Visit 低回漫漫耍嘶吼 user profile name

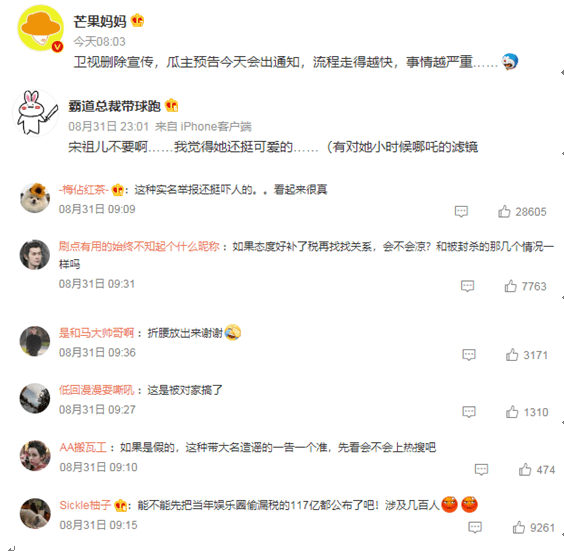[96, 390]
